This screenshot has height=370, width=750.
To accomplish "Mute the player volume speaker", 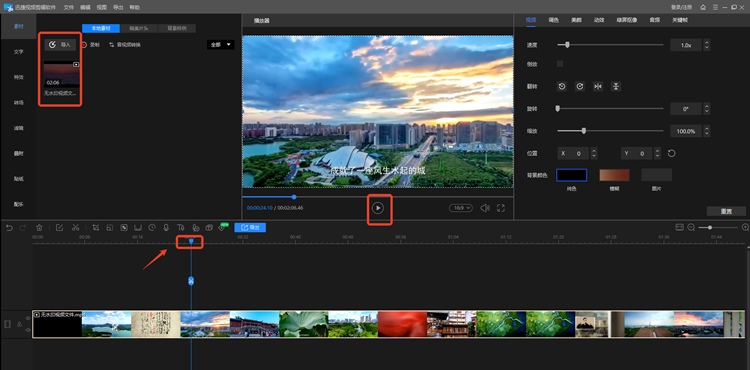I will coord(485,208).
